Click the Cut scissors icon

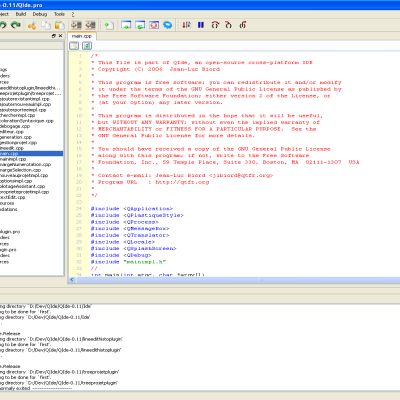pos(32,25)
